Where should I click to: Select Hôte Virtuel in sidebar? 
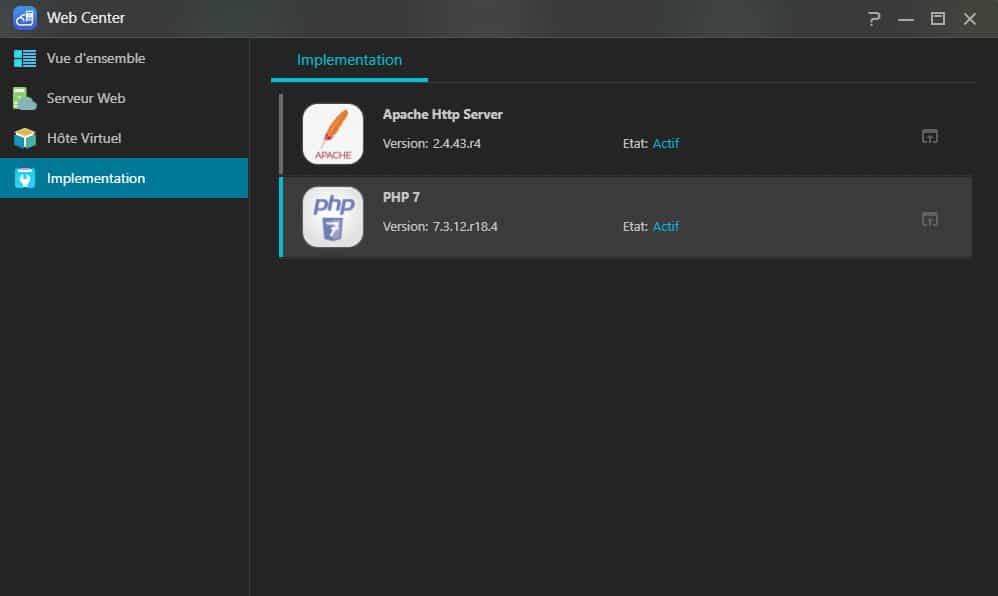pyautogui.click(x=124, y=138)
